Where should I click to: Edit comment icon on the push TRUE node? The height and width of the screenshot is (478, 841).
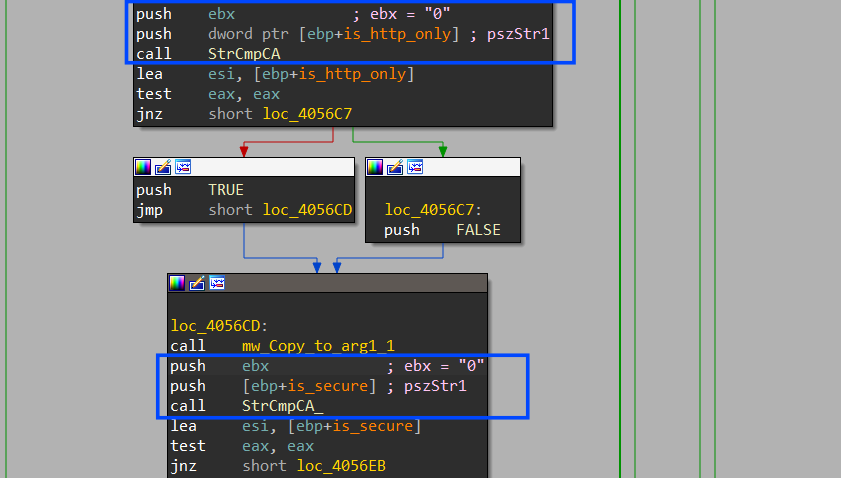click(x=163, y=167)
